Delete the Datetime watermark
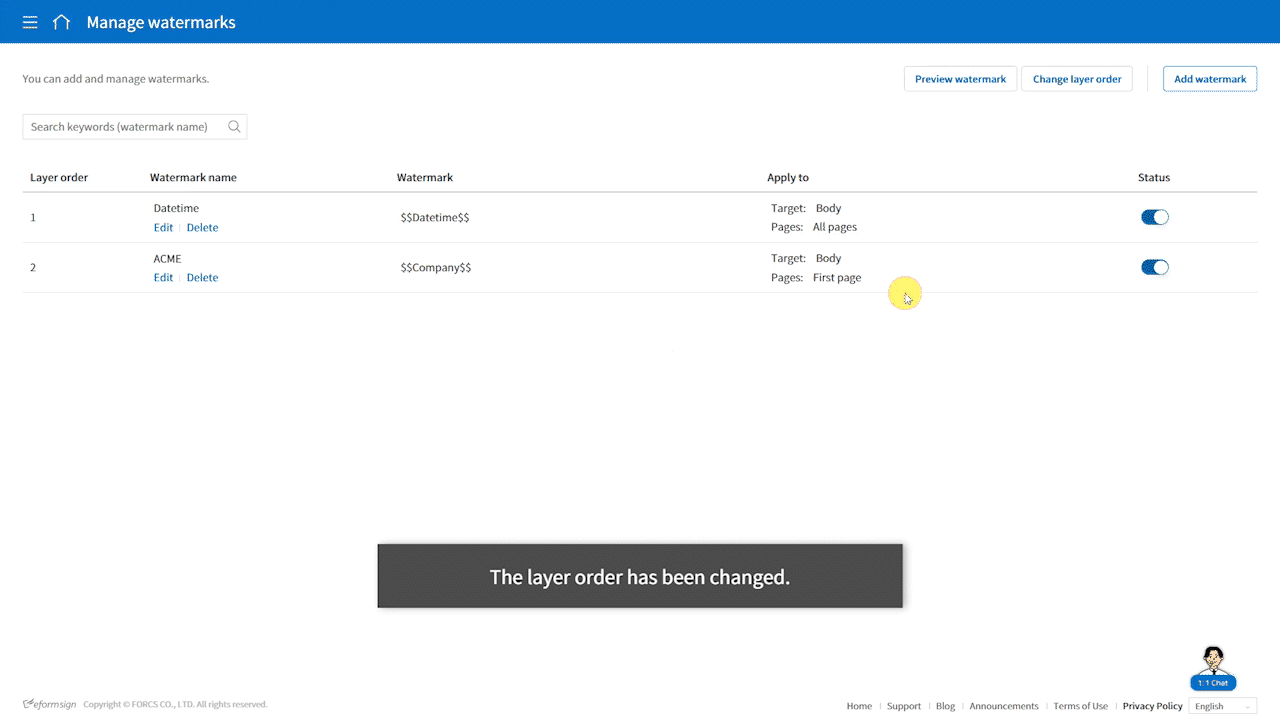Image resolution: width=1280 pixels, height=720 pixels. tap(202, 228)
